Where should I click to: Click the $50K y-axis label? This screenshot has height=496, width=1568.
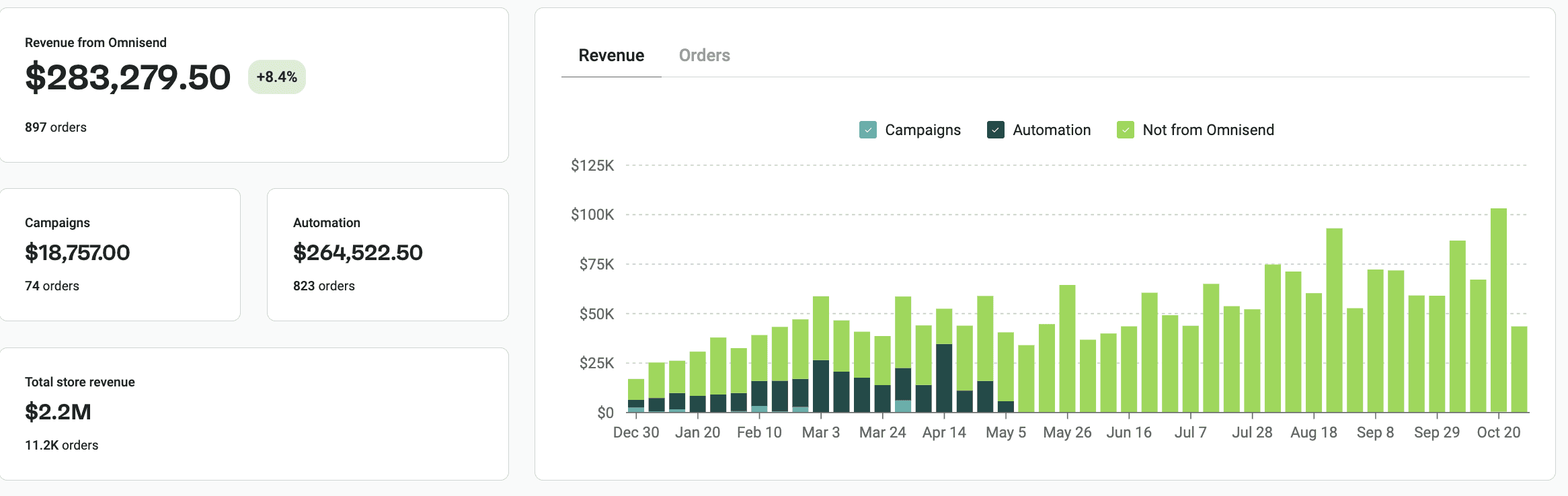pyautogui.click(x=596, y=314)
